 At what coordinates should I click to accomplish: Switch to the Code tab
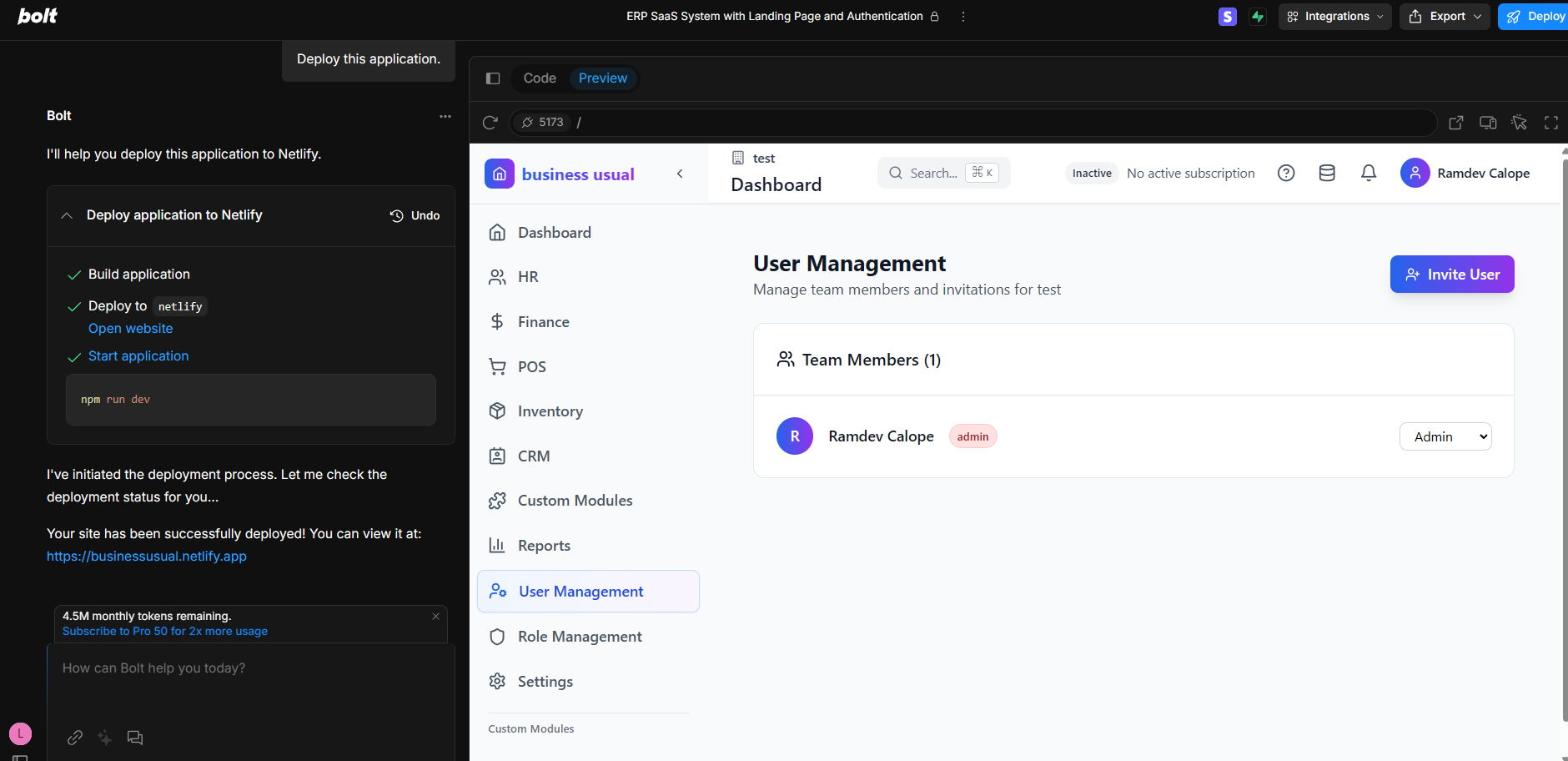(x=540, y=78)
